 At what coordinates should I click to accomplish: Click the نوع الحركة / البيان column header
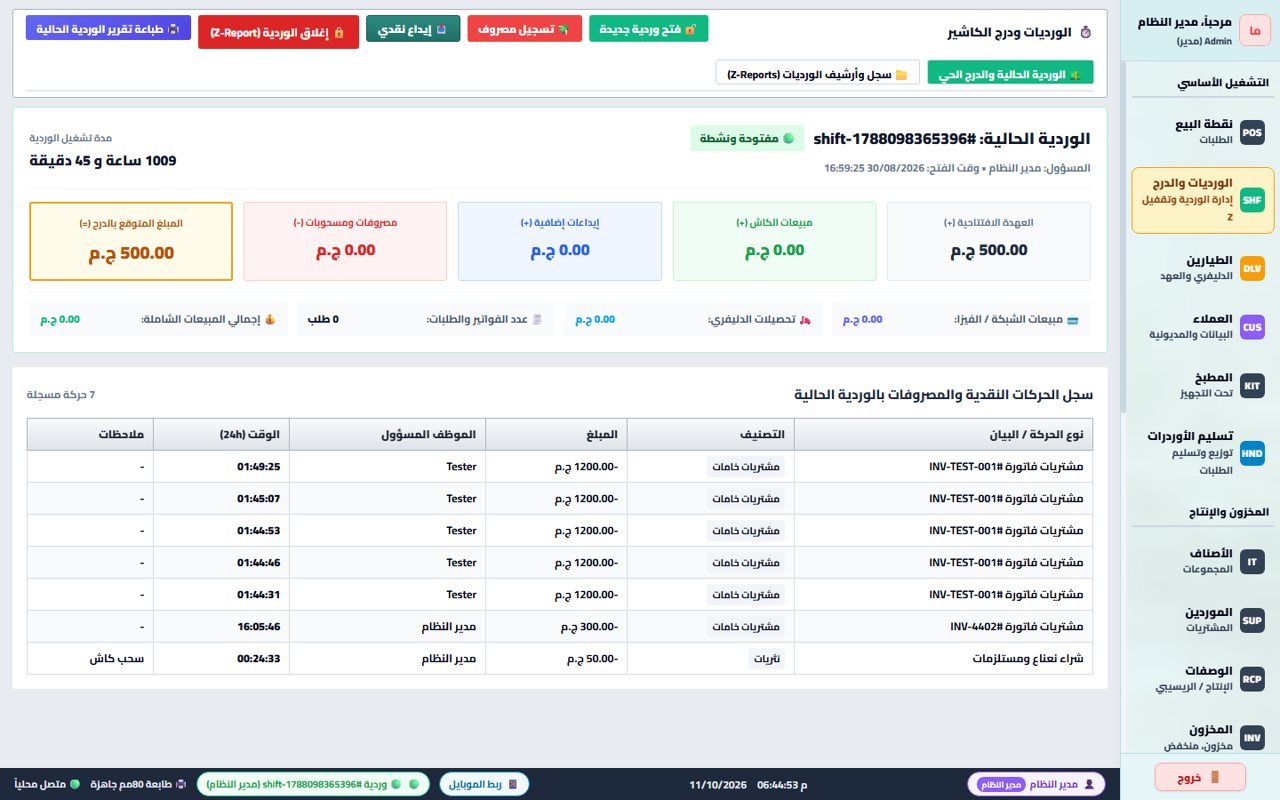point(943,435)
